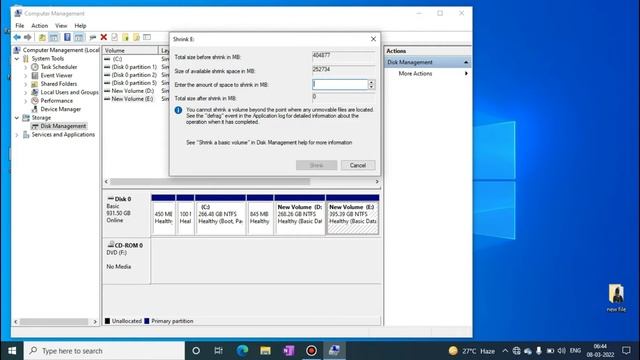Open OneNote from the taskbar
The height and width of the screenshot is (360, 640).
point(289,351)
